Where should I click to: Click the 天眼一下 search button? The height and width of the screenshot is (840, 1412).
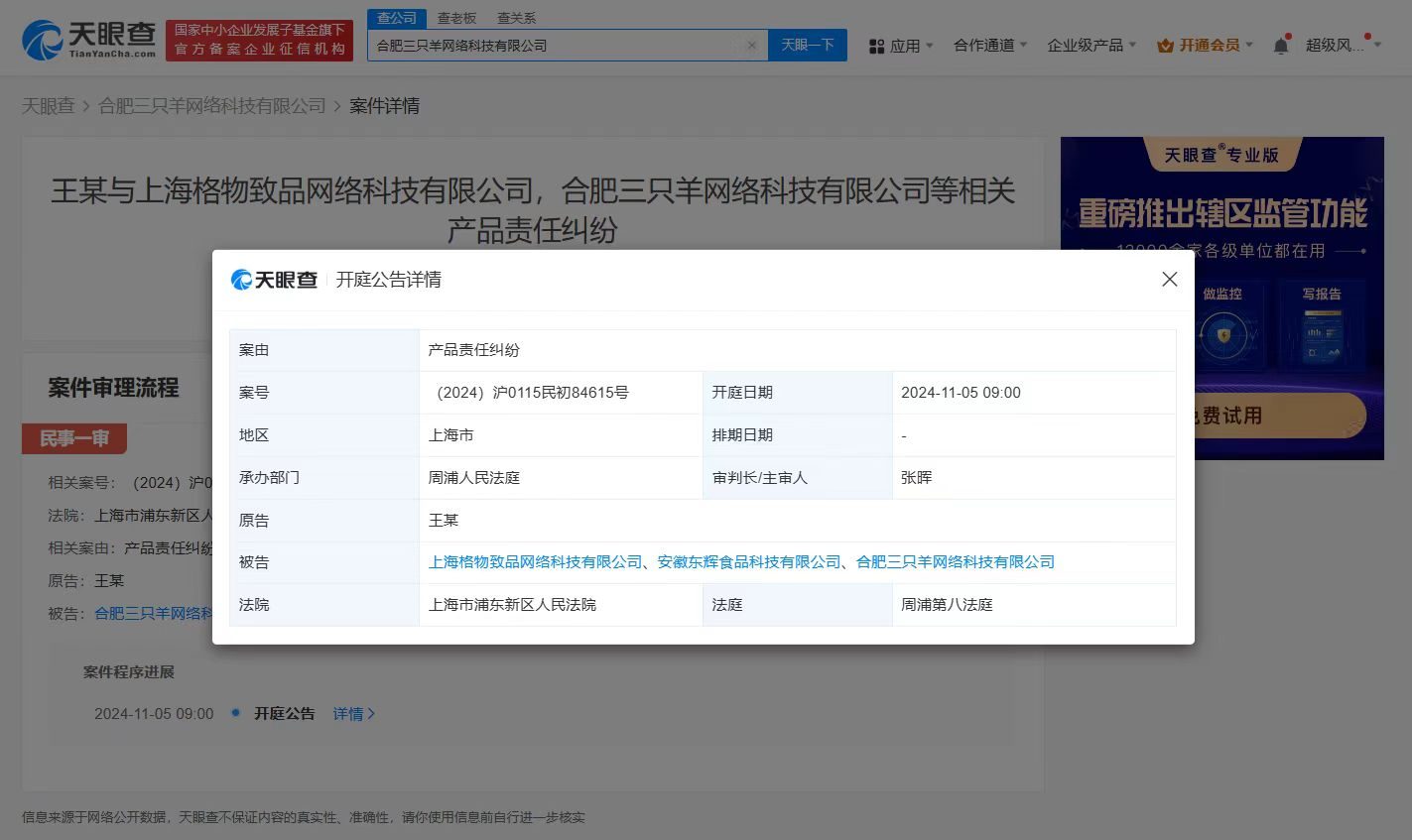(x=807, y=45)
